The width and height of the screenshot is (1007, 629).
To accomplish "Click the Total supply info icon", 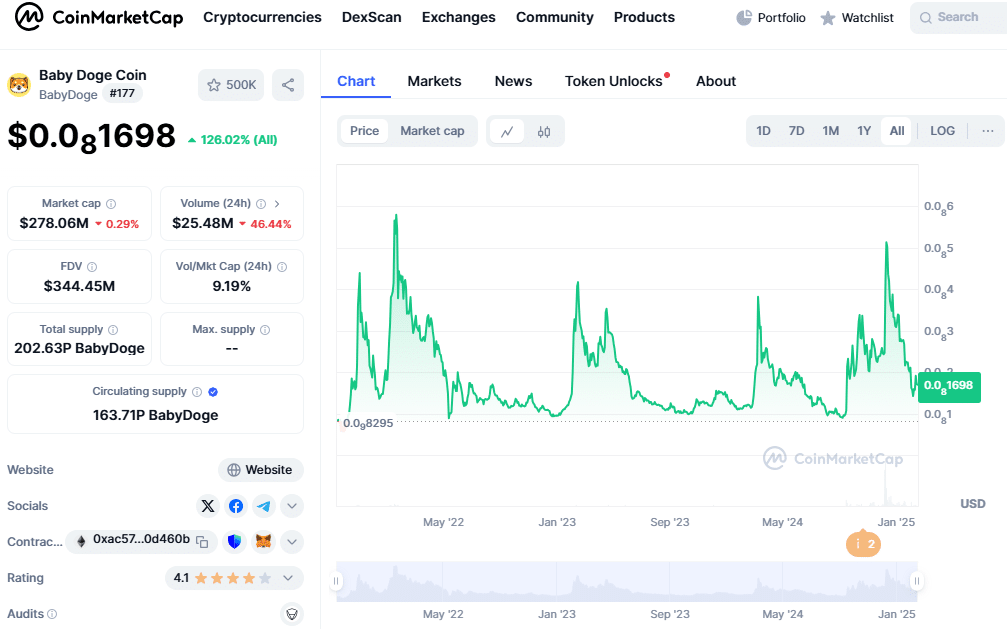I will click(113, 330).
